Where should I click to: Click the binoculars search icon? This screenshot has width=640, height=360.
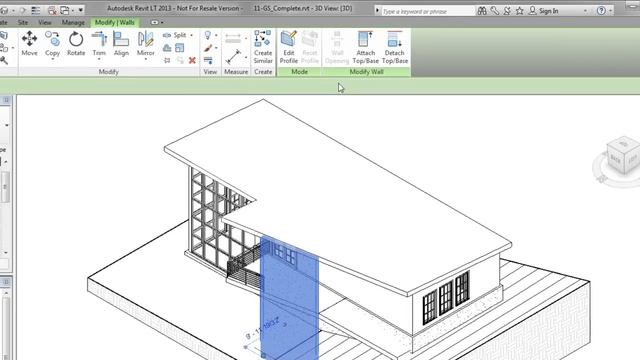(482, 11)
